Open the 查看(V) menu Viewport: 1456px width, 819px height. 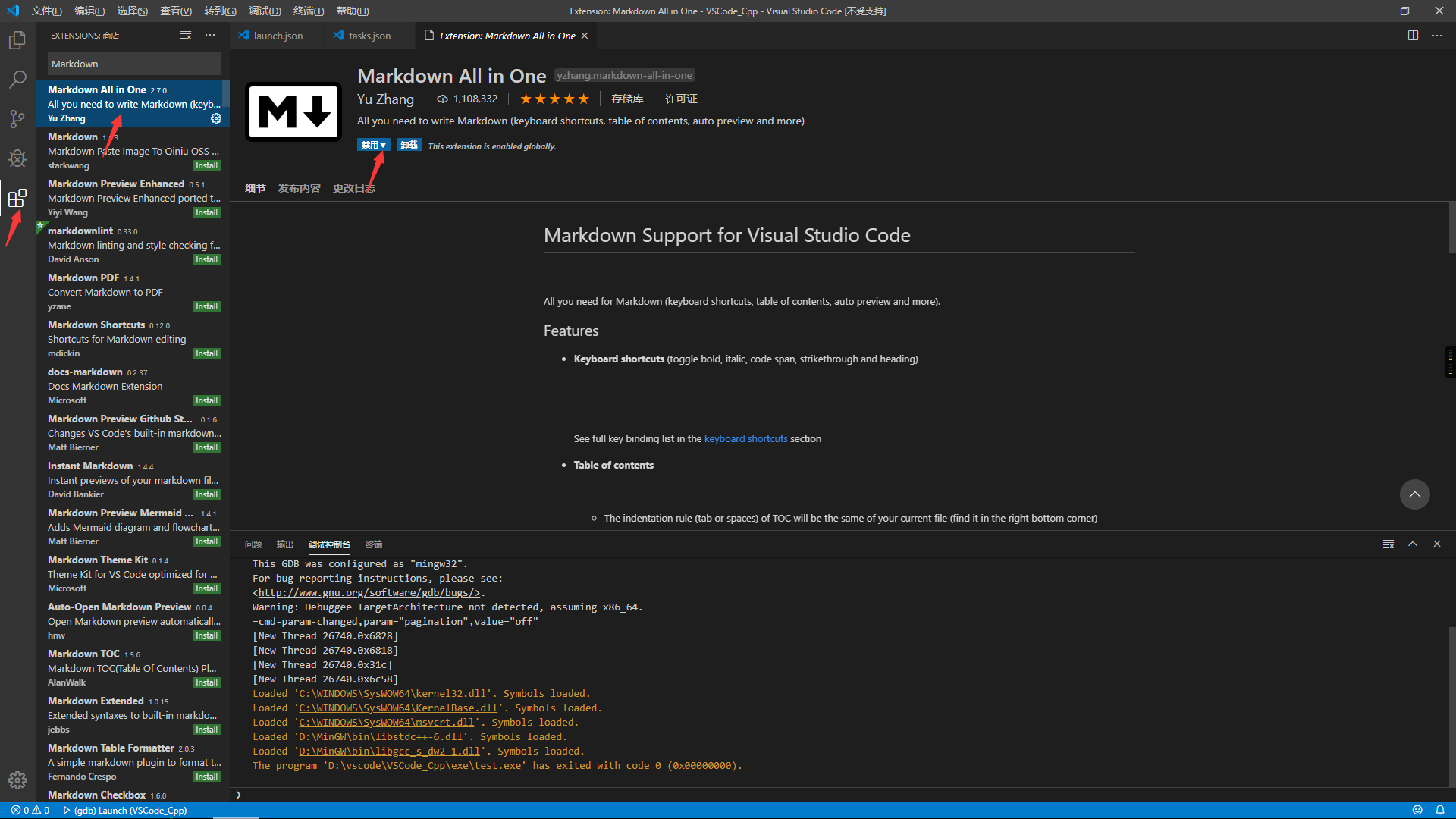pos(176,11)
